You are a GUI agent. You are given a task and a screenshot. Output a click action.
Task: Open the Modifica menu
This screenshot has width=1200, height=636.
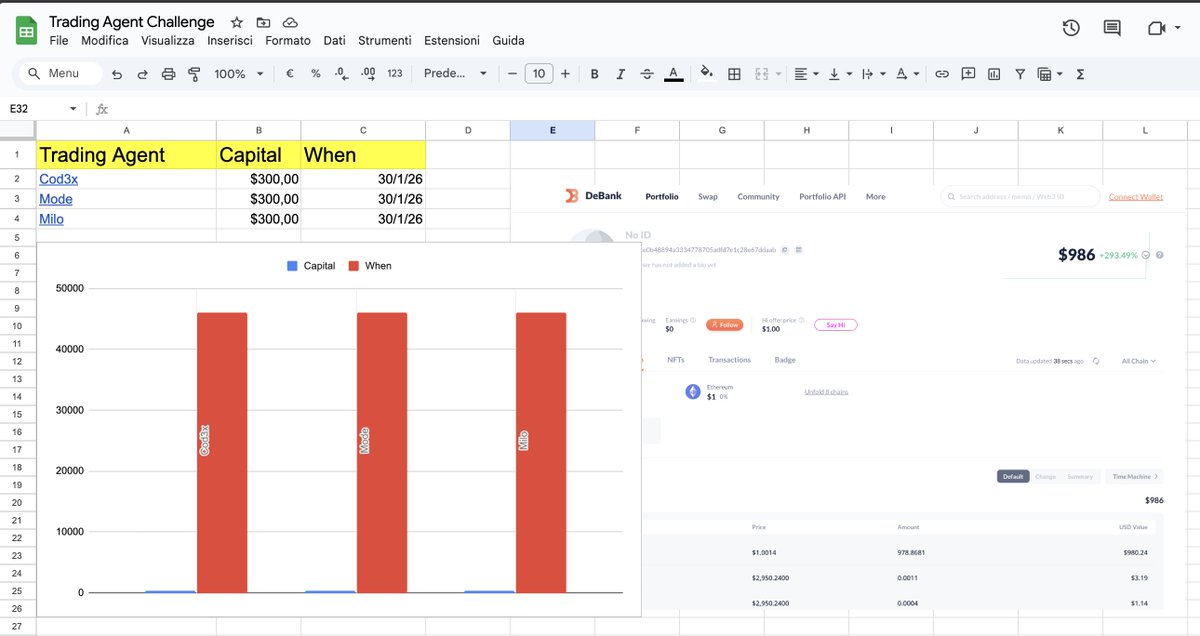click(105, 41)
